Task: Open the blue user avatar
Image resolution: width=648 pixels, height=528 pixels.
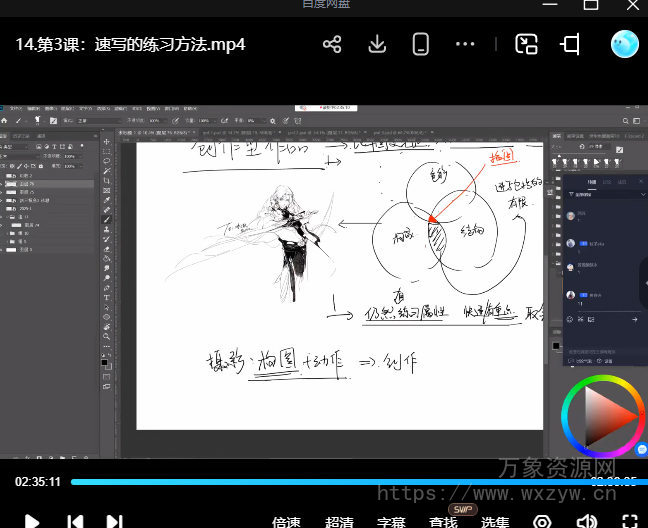Action: click(625, 45)
